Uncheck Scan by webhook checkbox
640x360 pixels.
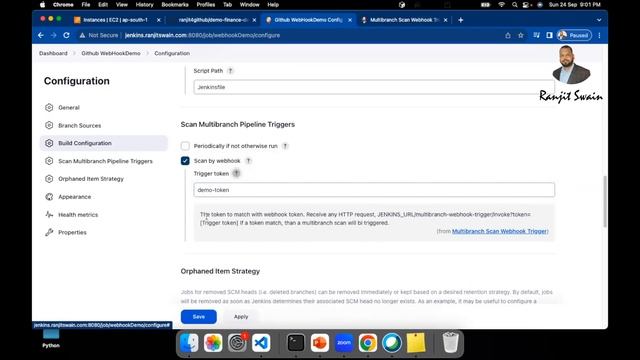185,161
